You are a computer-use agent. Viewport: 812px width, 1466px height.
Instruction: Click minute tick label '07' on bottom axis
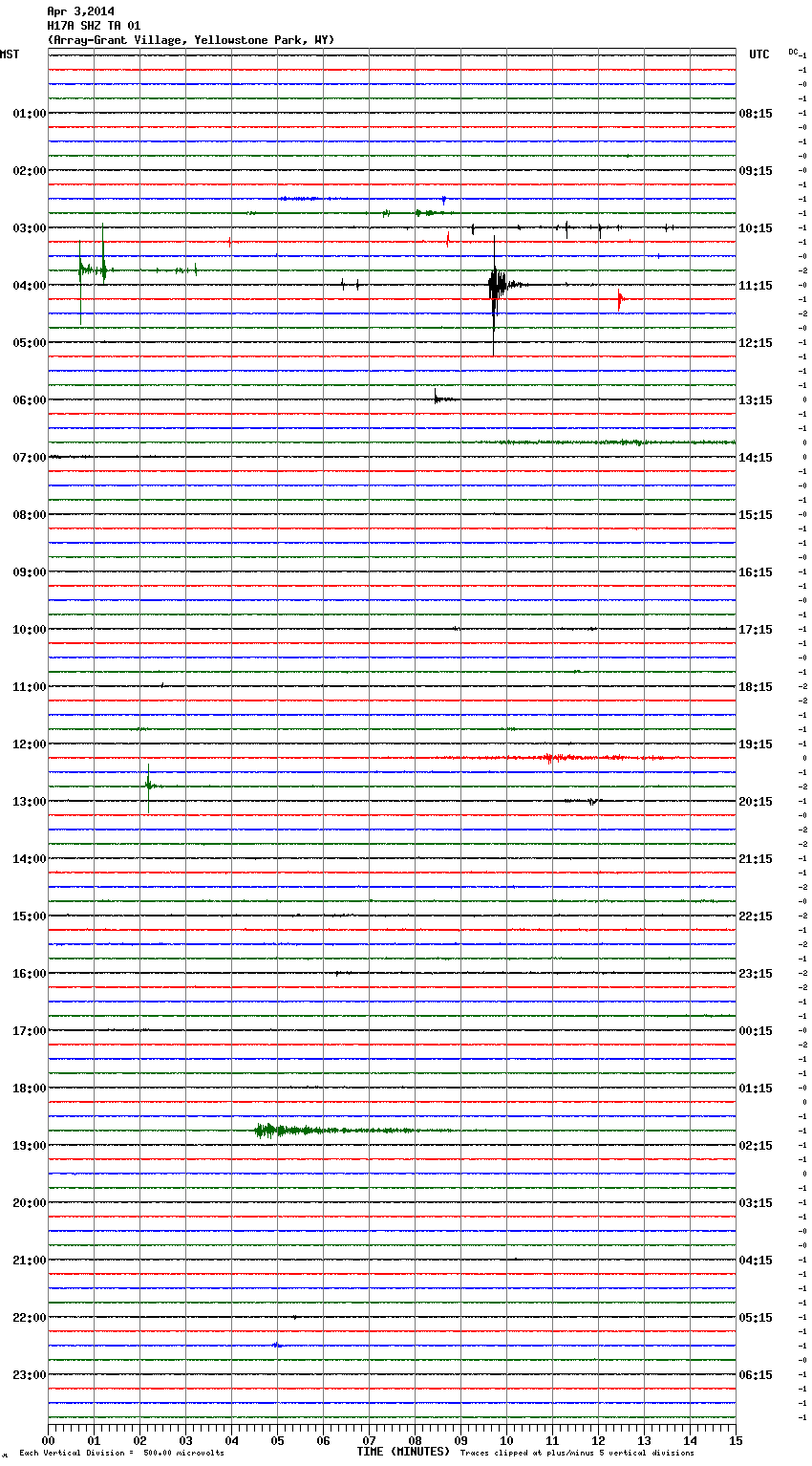tap(370, 1441)
